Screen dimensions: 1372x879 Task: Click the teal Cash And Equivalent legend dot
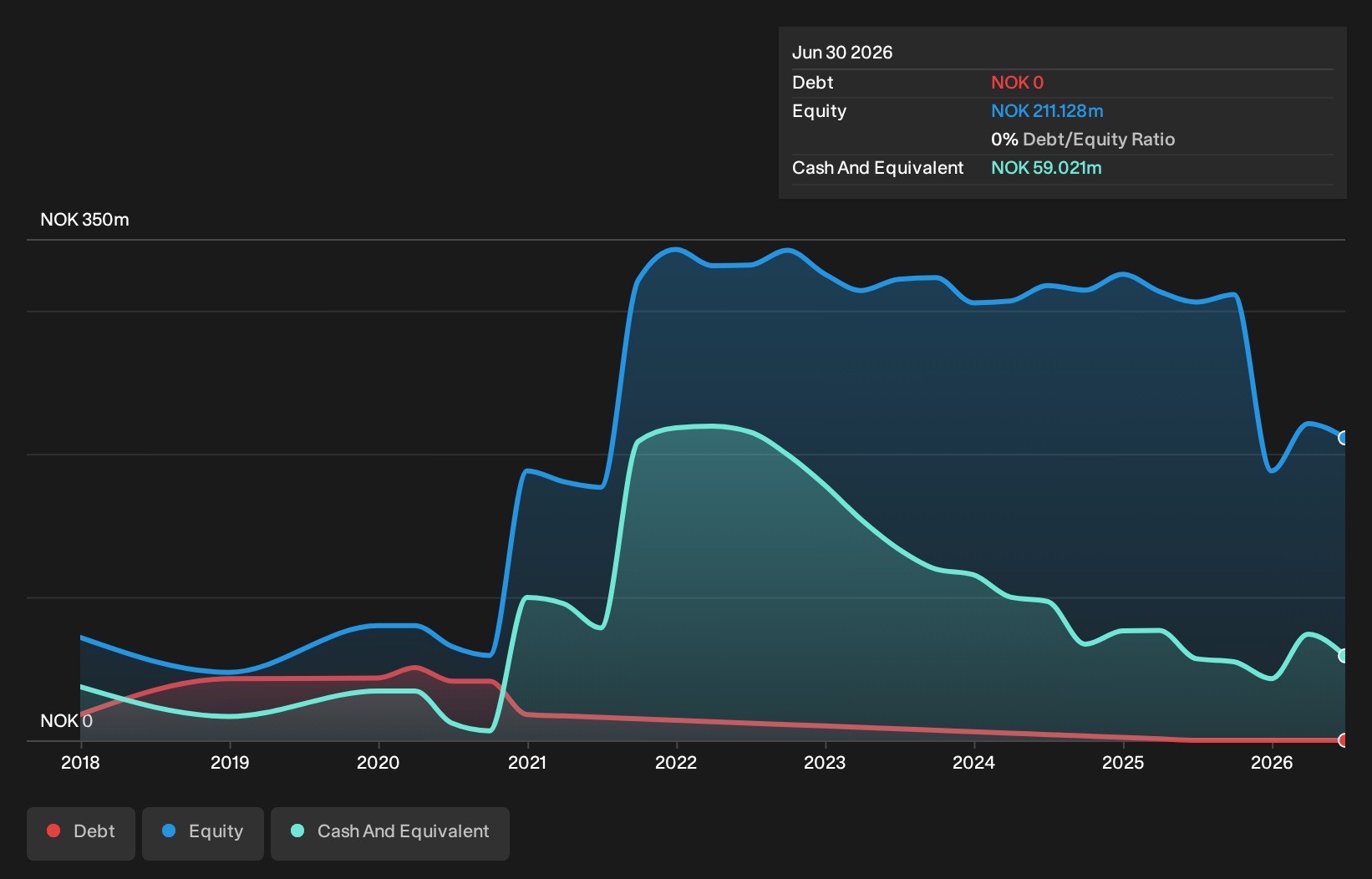tap(297, 831)
